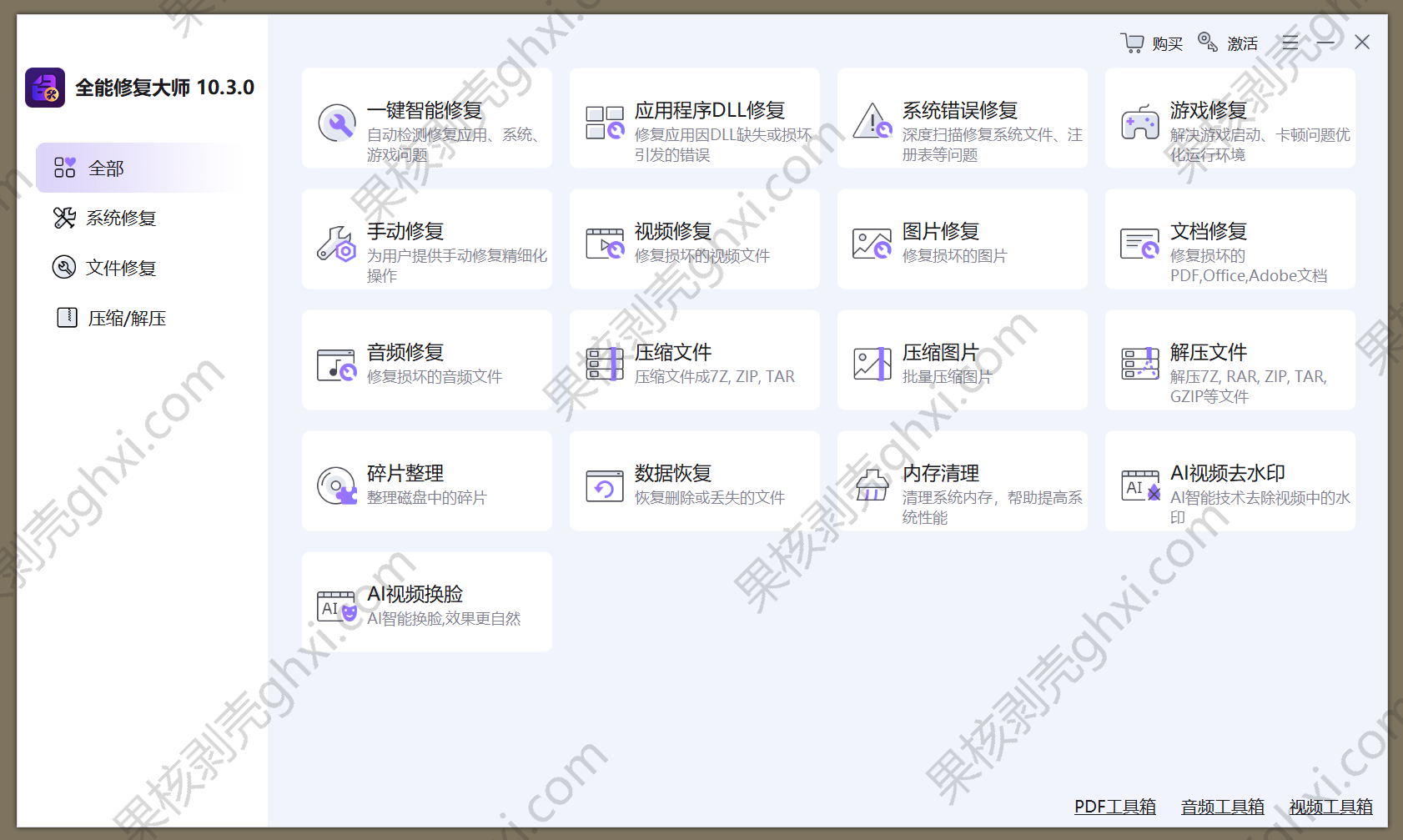Click the 手动修复 wrench-gear icon

coord(337,244)
